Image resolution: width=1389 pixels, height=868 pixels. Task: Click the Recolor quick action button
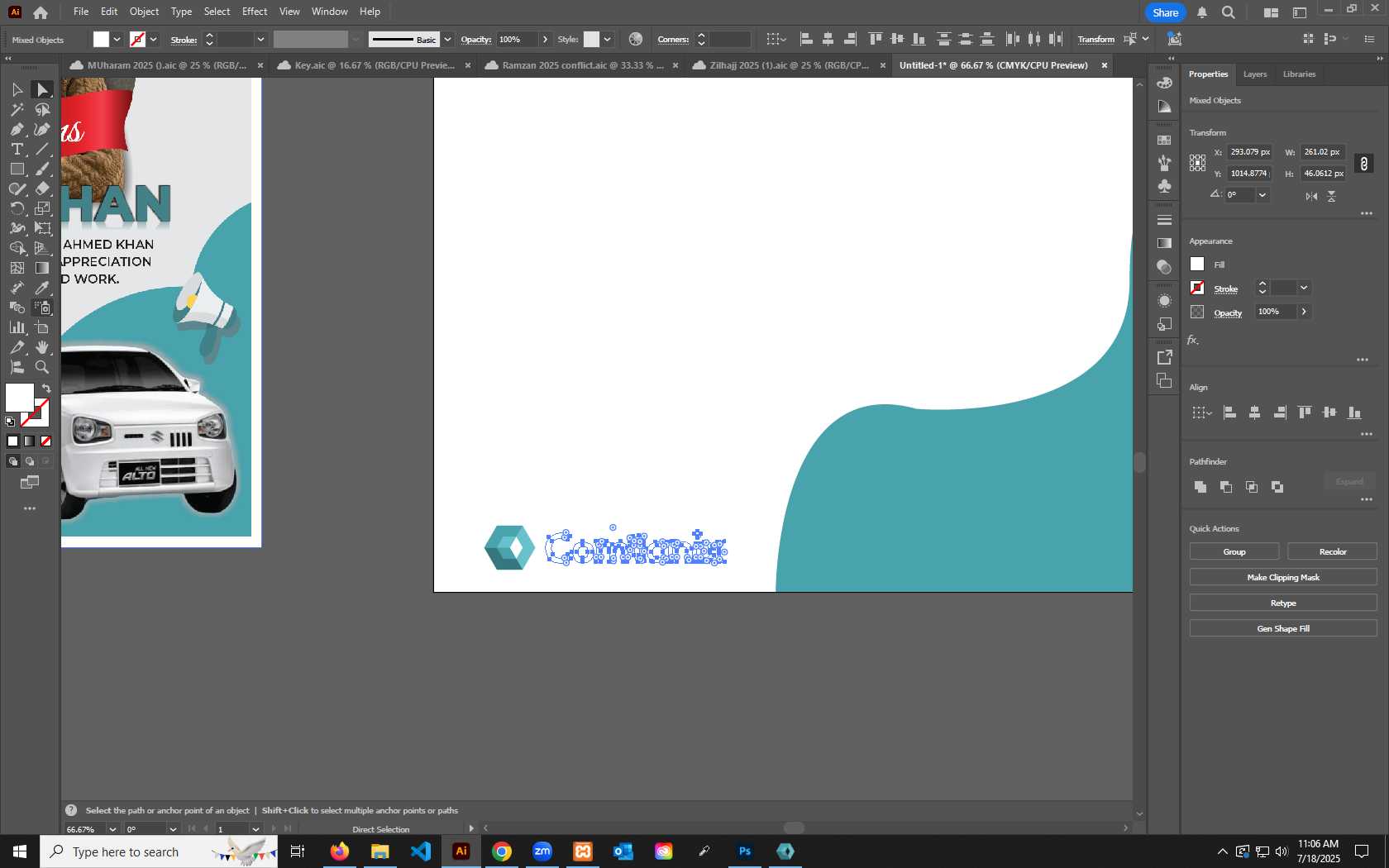1332,551
